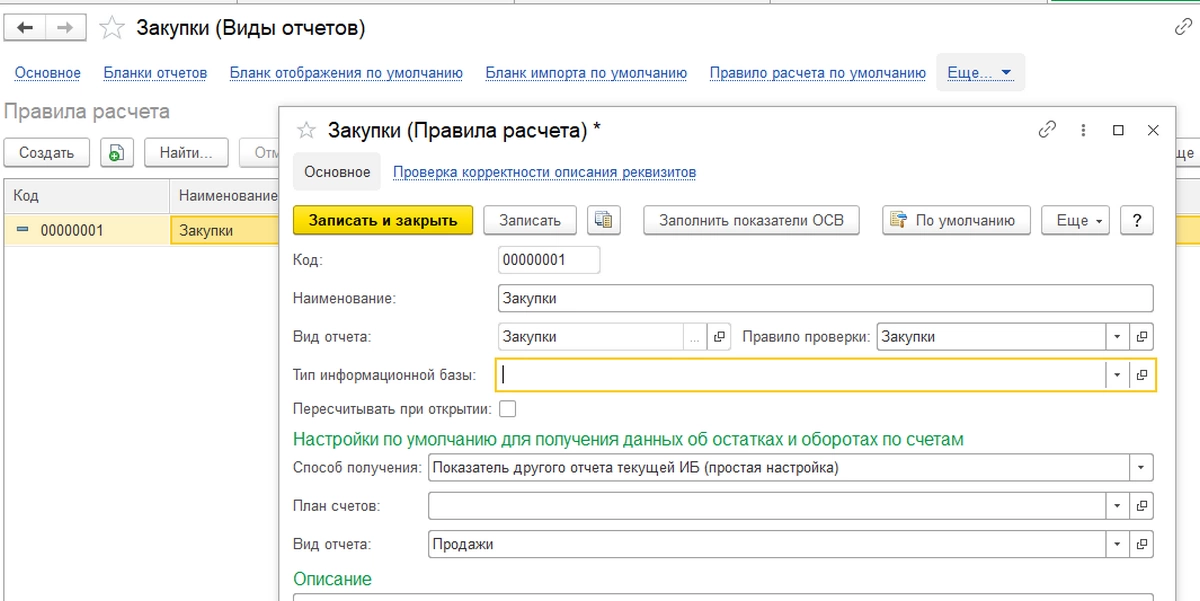Expand the Способ получения dropdown
1200x601 pixels.
(1141, 467)
